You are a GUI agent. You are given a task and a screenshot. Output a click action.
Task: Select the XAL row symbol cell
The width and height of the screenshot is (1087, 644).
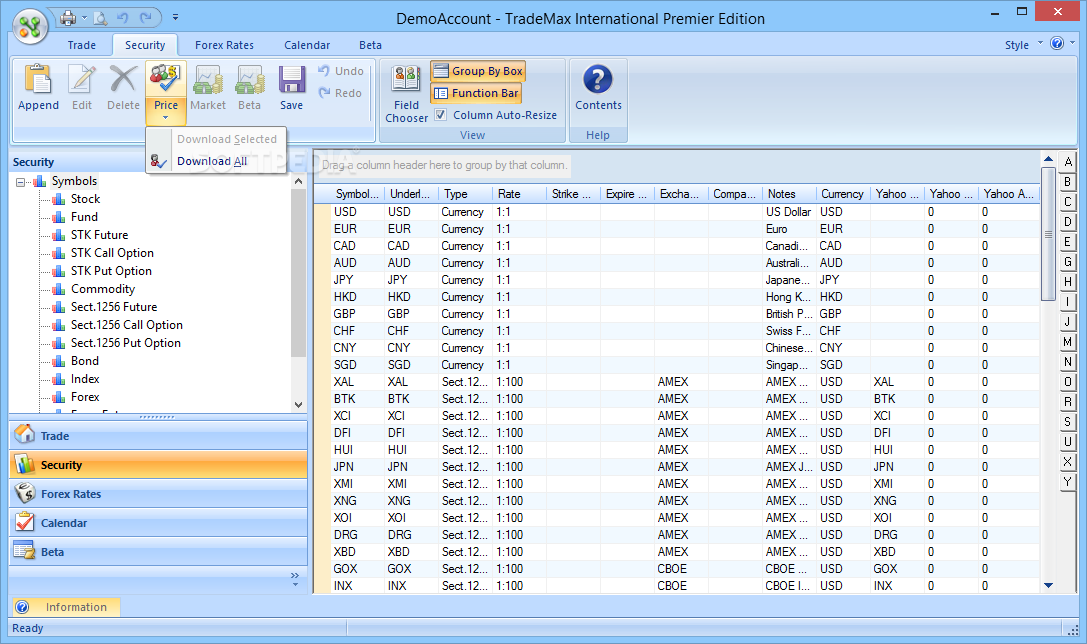356,382
